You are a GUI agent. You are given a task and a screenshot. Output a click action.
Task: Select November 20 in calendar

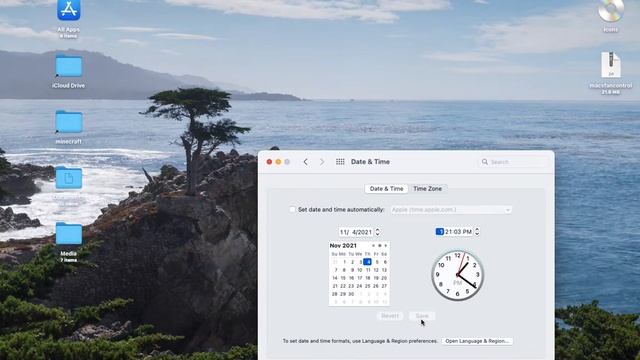click(384, 278)
